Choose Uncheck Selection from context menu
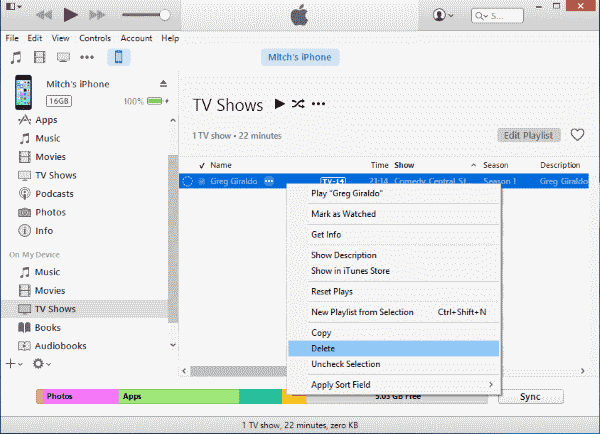 346,364
